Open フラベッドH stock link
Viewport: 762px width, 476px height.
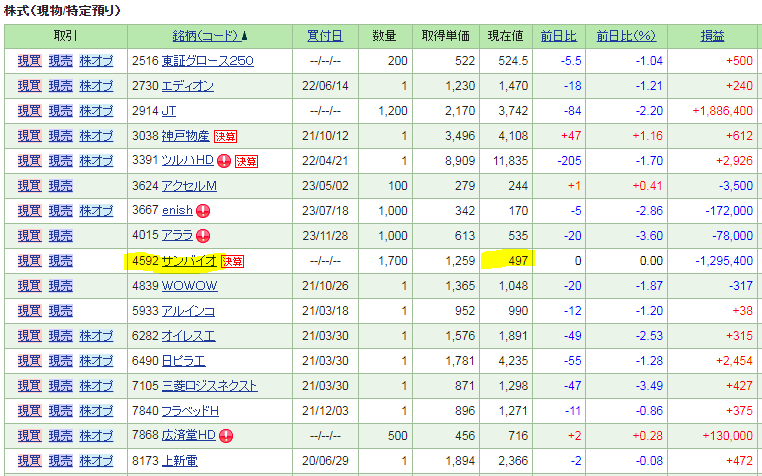point(190,411)
